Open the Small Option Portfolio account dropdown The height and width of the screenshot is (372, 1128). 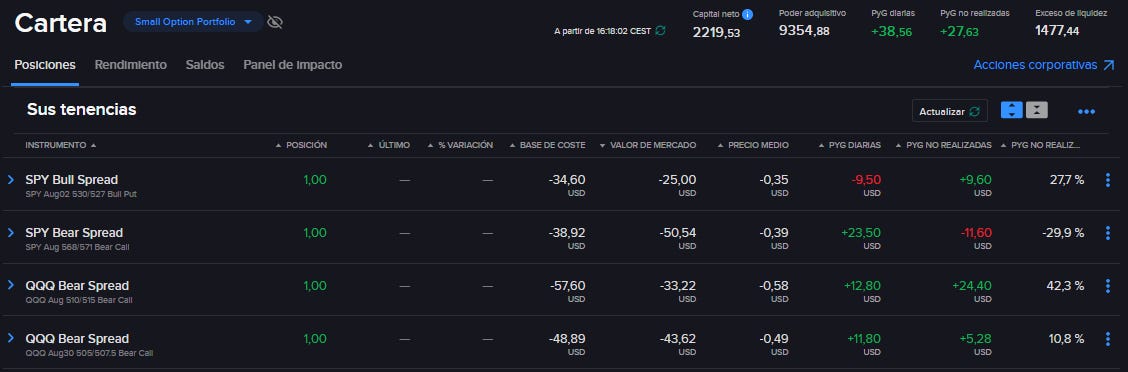194,22
